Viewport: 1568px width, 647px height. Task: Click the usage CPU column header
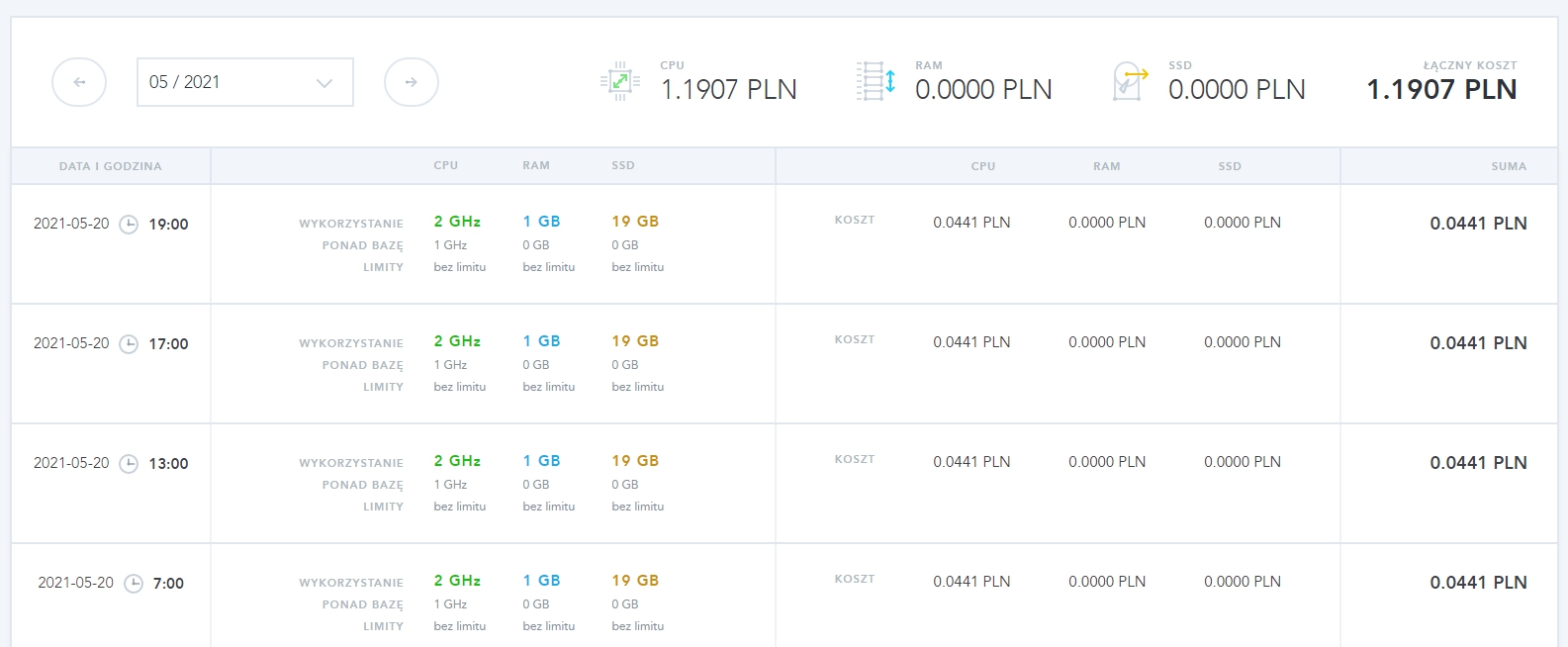click(446, 165)
